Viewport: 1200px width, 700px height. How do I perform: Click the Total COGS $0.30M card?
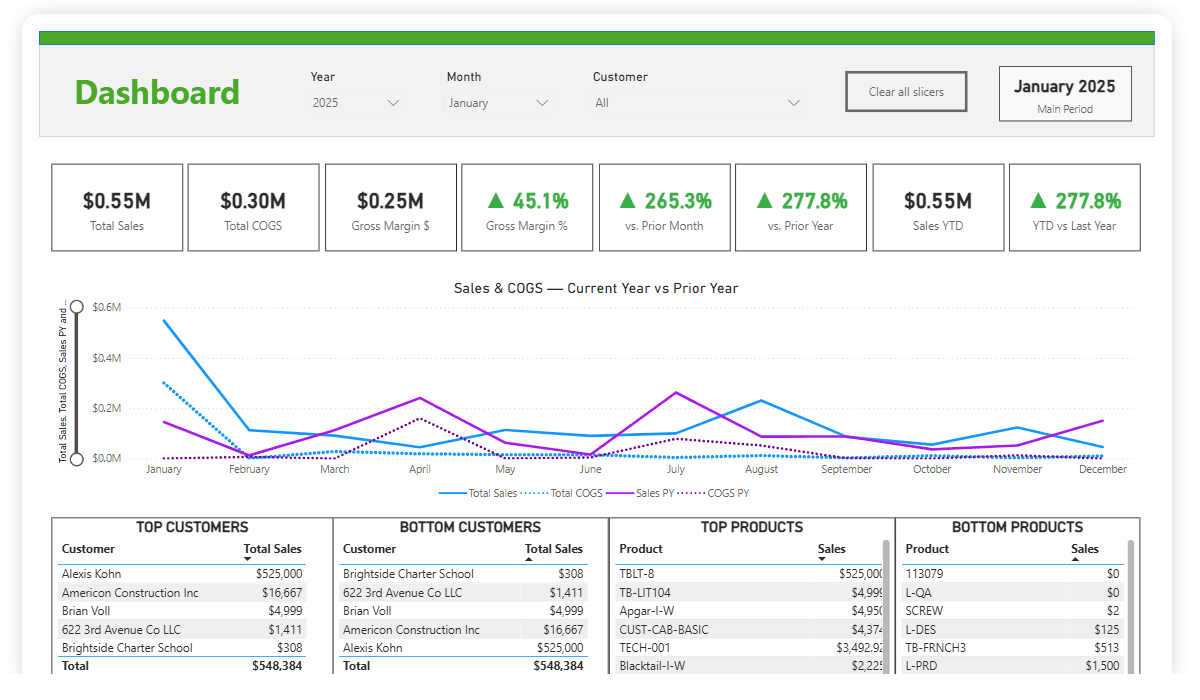pyautogui.click(x=253, y=208)
